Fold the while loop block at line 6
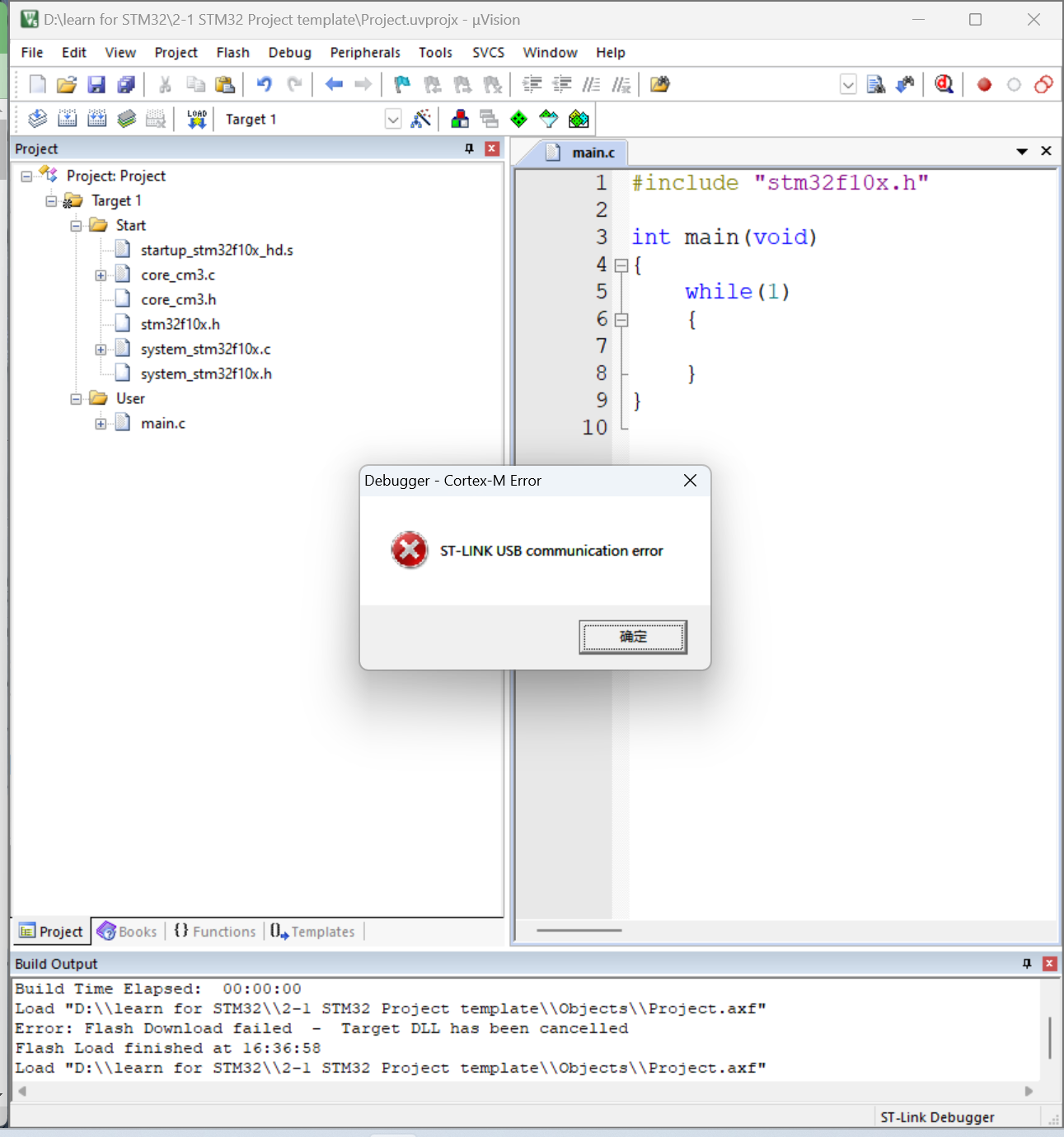Image resolution: width=1064 pixels, height=1137 pixels. point(621,320)
